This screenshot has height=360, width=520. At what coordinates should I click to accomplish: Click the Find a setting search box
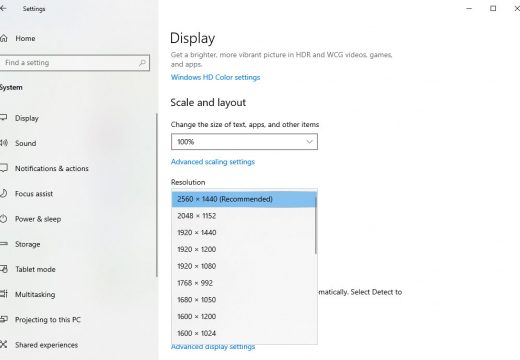(x=75, y=63)
